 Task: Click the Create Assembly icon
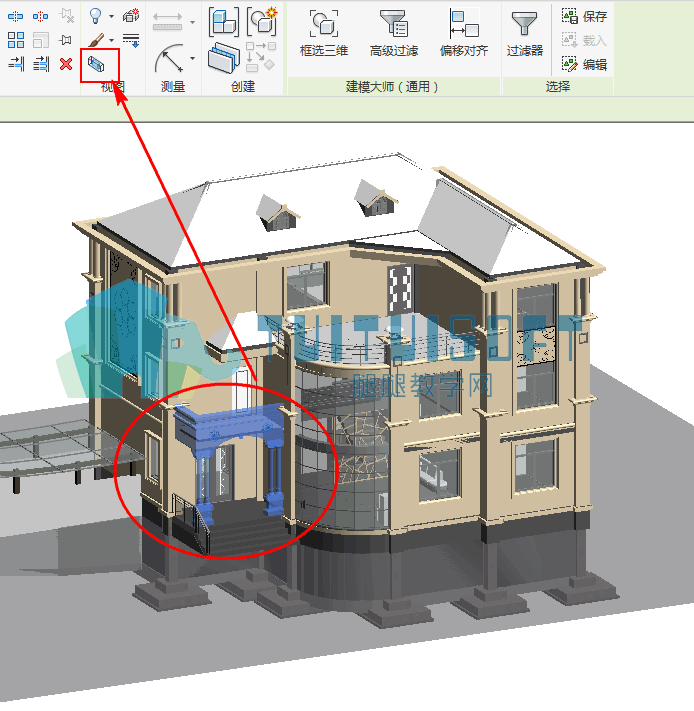(x=262, y=21)
